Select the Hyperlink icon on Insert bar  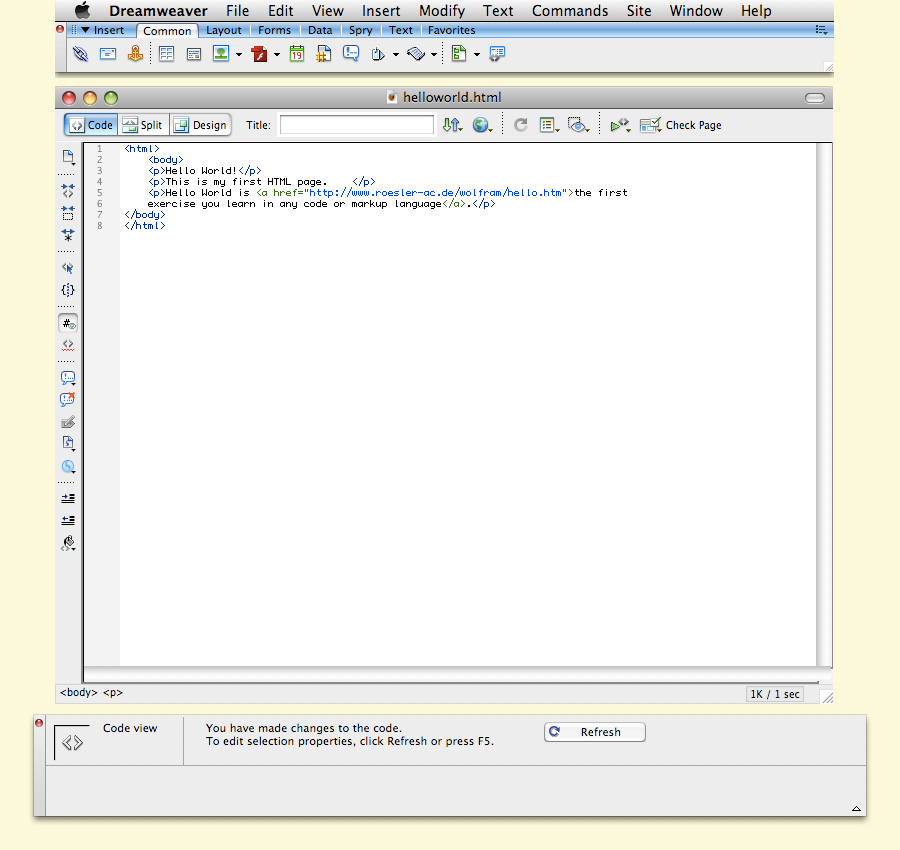pos(80,53)
